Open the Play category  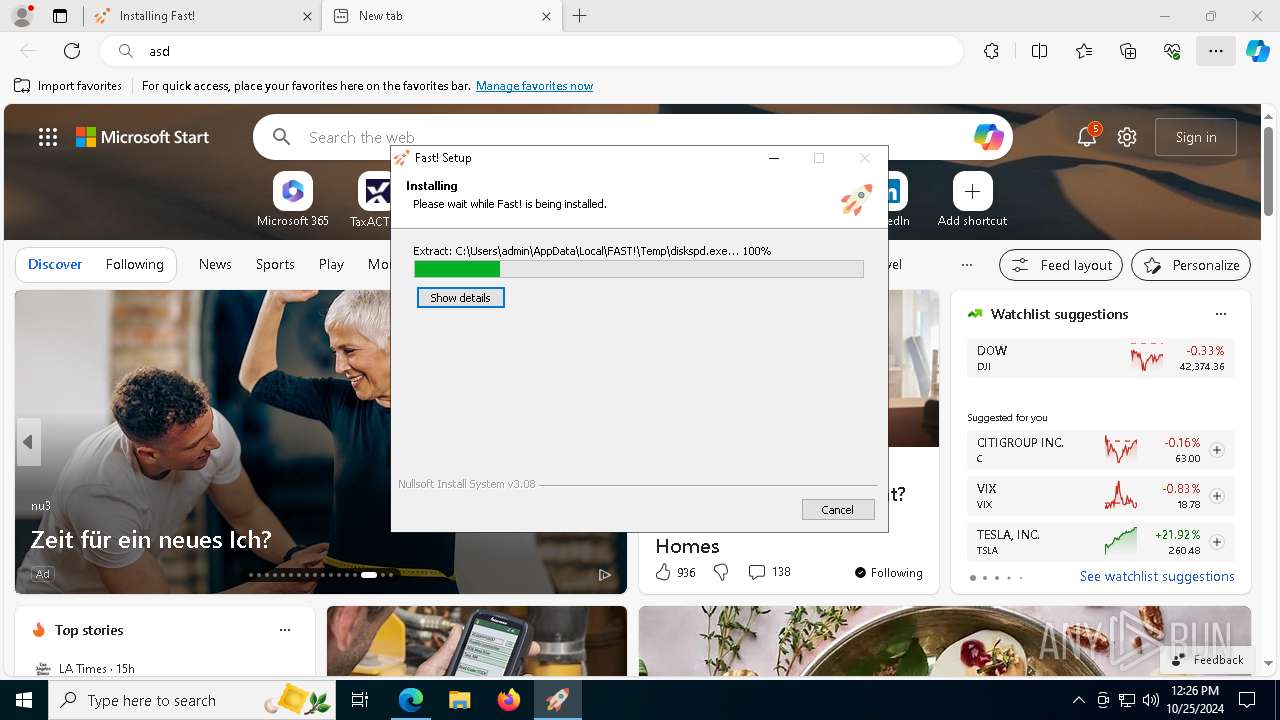coord(331,265)
